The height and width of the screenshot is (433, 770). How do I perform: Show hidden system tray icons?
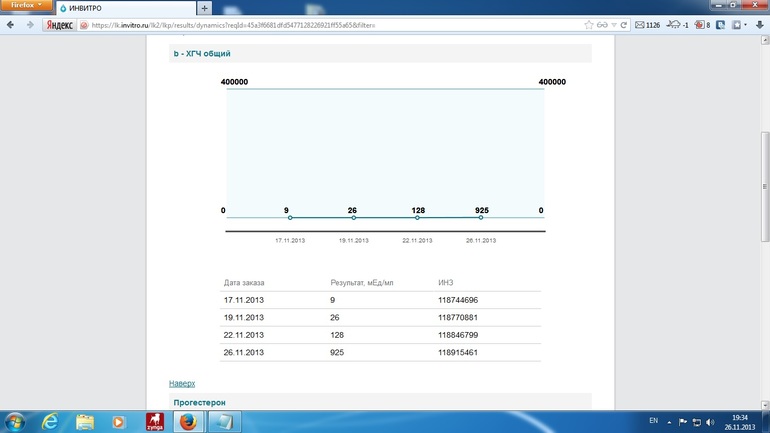coord(670,422)
